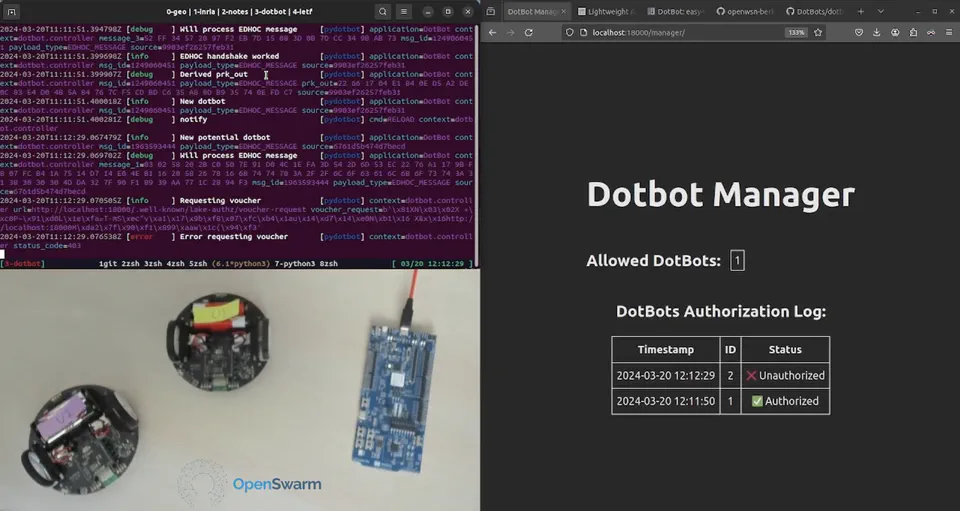Open the Firefox application menu

(x=949, y=32)
